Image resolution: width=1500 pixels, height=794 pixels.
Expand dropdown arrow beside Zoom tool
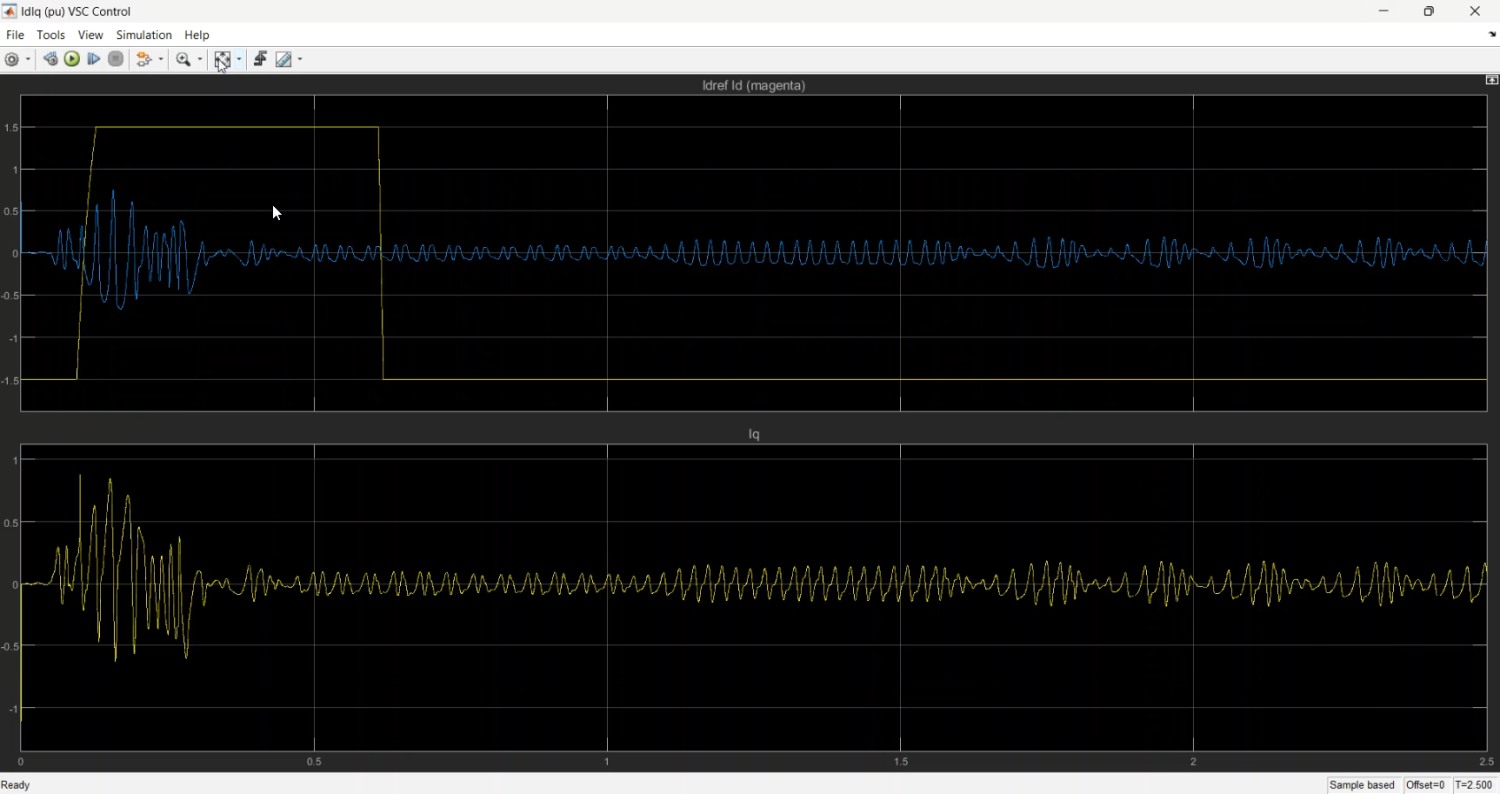(x=200, y=60)
